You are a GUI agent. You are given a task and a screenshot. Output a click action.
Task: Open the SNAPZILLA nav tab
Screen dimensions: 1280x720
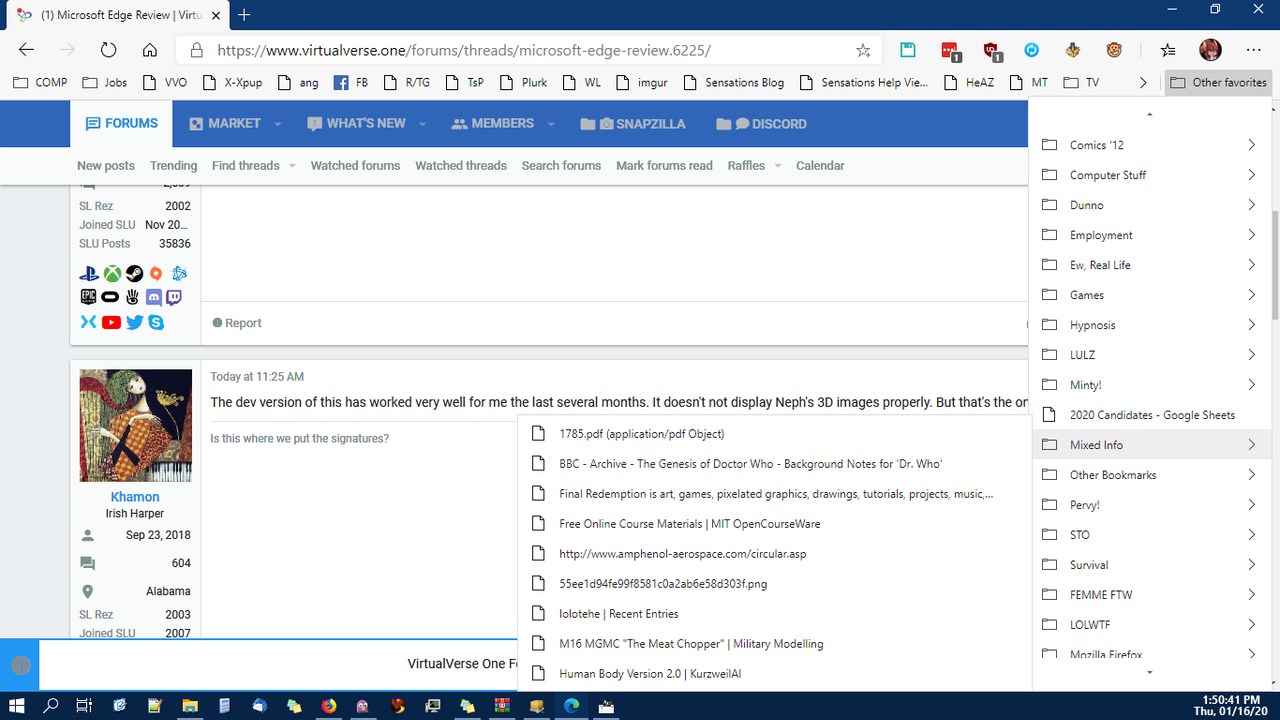click(633, 124)
